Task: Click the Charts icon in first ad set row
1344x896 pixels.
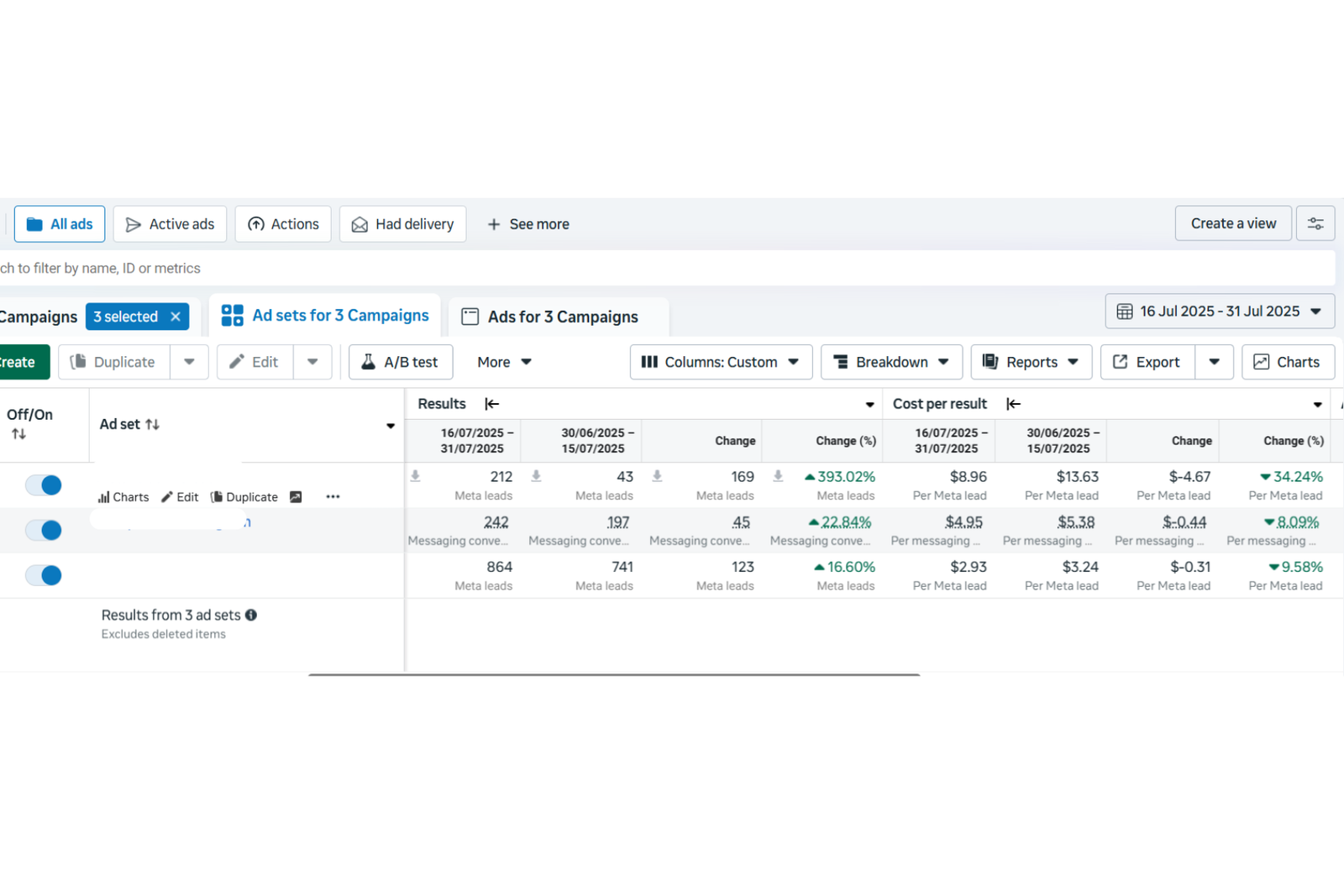Action: (x=123, y=497)
